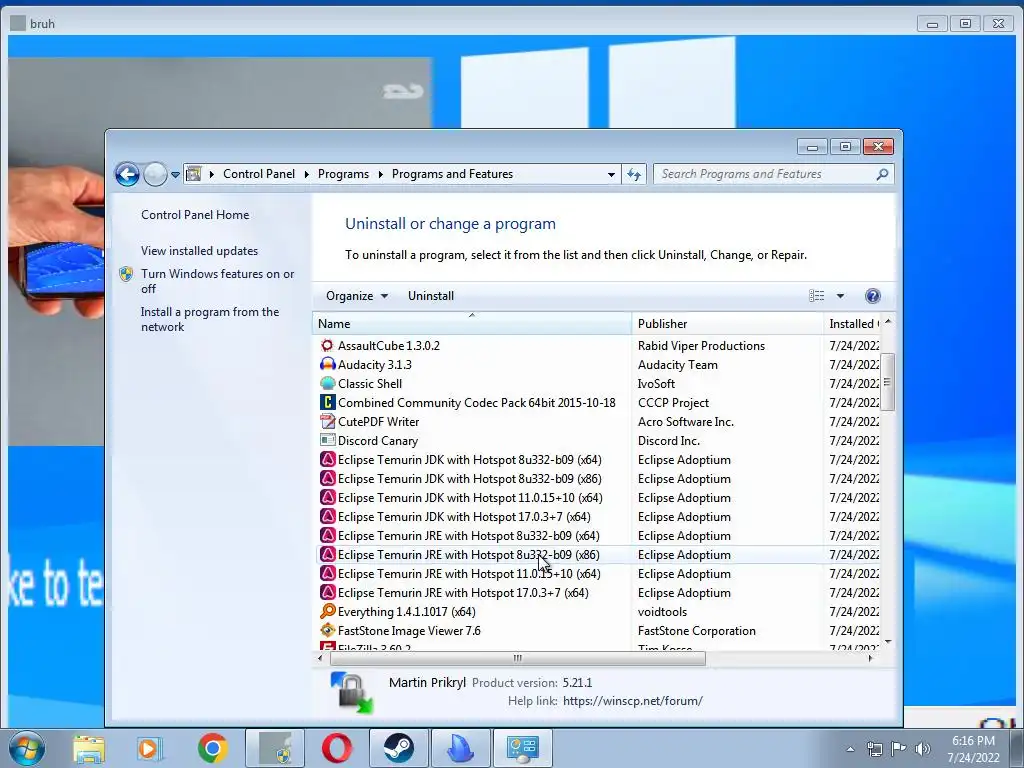Launch Opera browser from the taskbar
This screenshot has height=768, width=1024.
(x=337, y=748)
